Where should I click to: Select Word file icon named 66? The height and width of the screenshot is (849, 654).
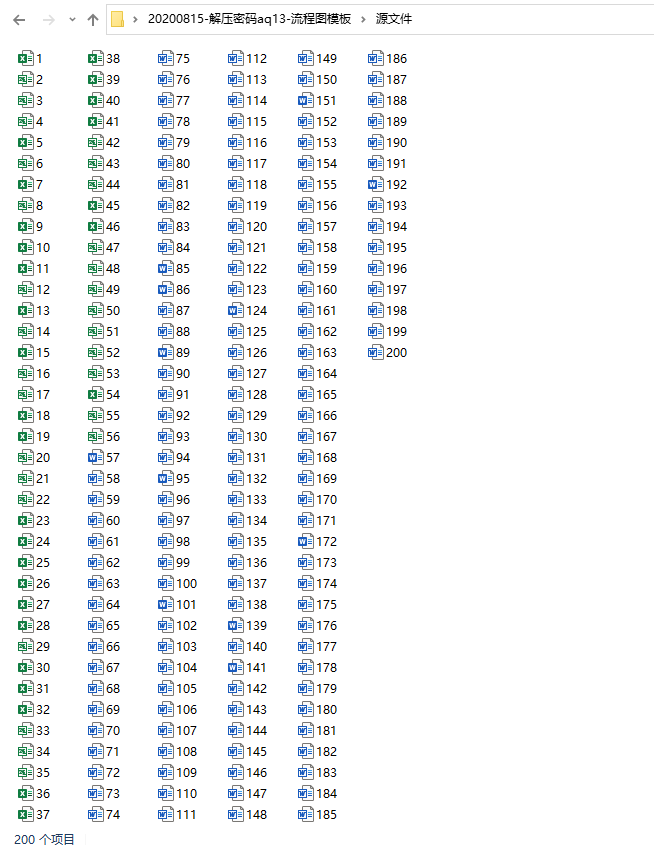[x=95, y=646]
